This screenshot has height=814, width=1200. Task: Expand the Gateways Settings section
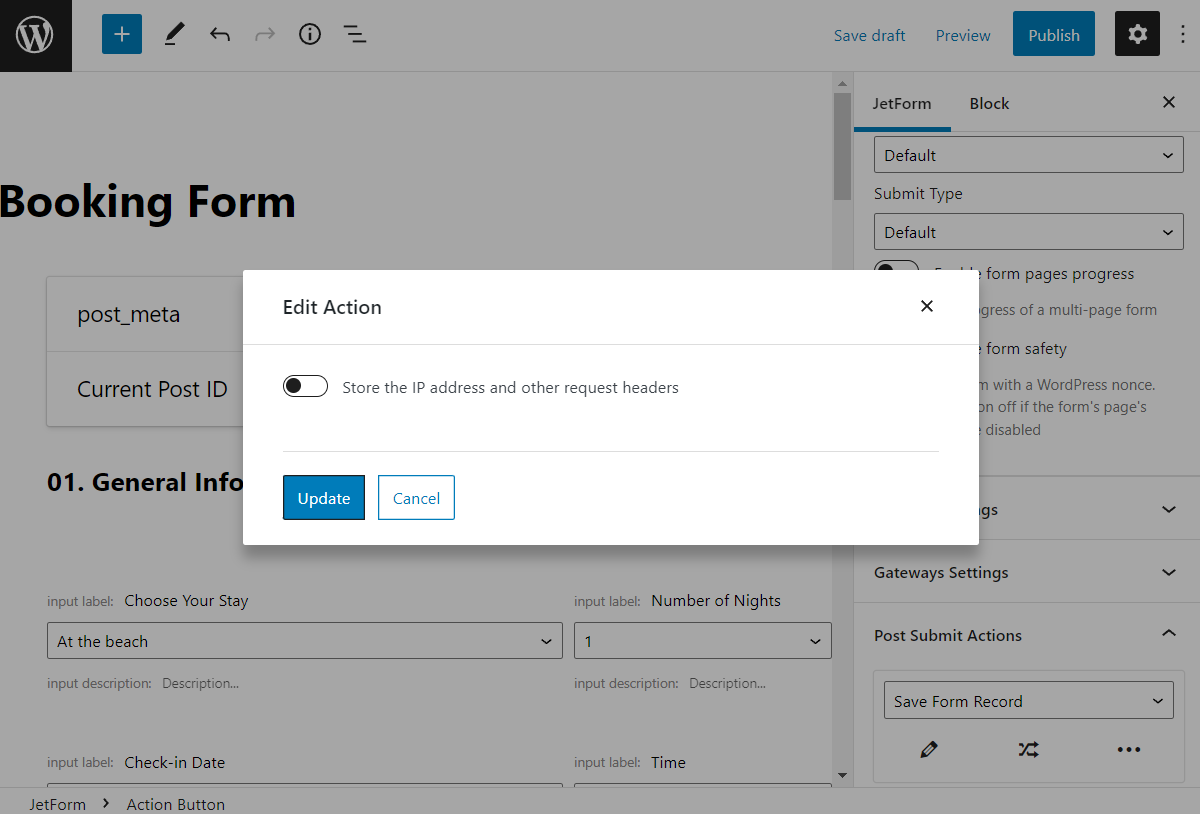[x=1024, y=572]
